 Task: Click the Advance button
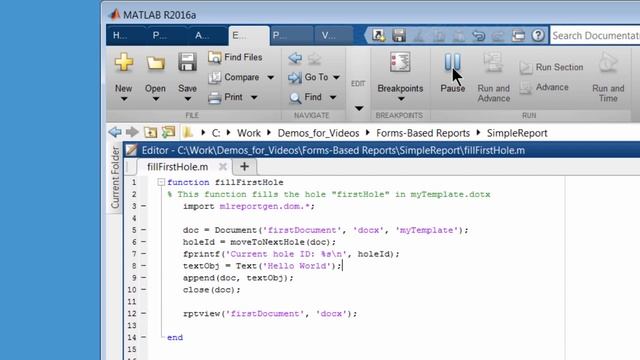point(544,87)
